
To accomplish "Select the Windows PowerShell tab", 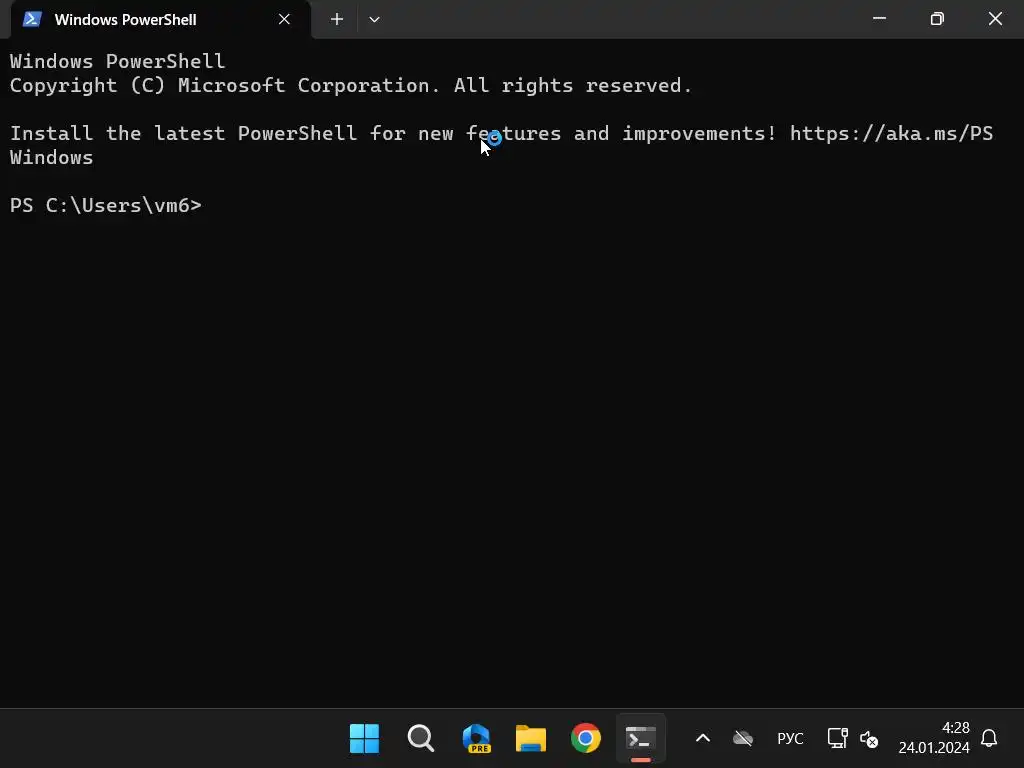I will (161, 20).
